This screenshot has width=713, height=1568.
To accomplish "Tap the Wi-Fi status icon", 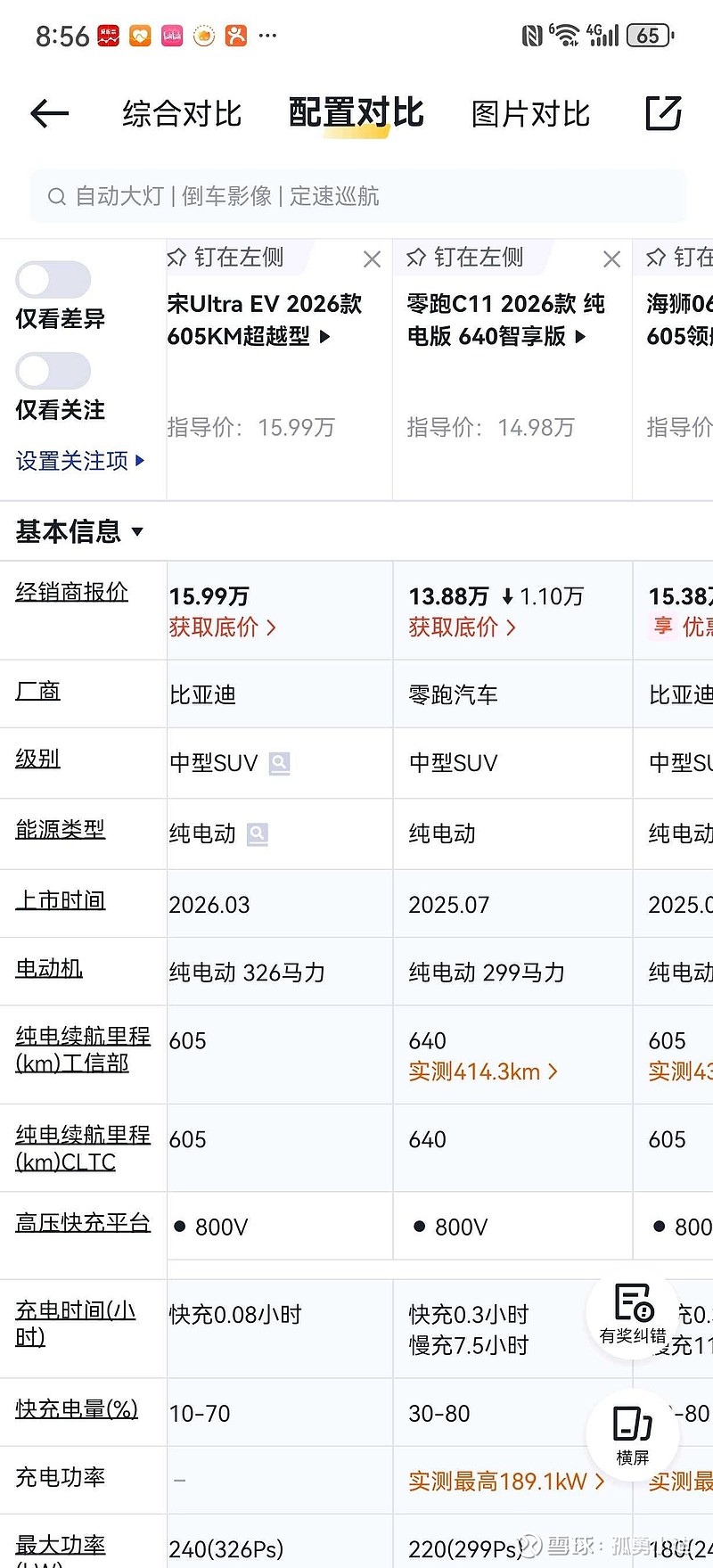I will (x=564, y=35).
